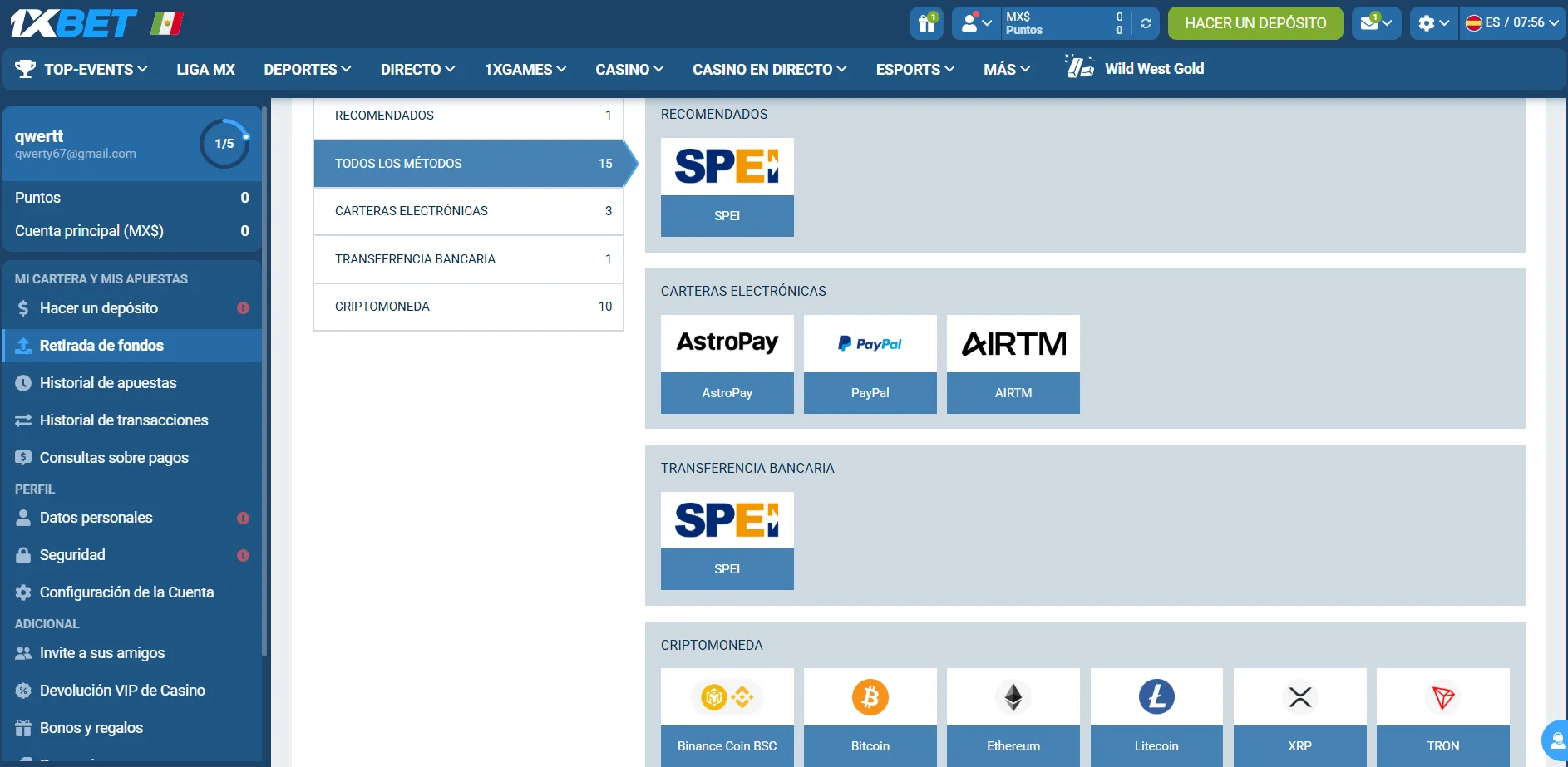Open the mail messages icon
Screen dimensions: 1568x767
point(1375,23)
